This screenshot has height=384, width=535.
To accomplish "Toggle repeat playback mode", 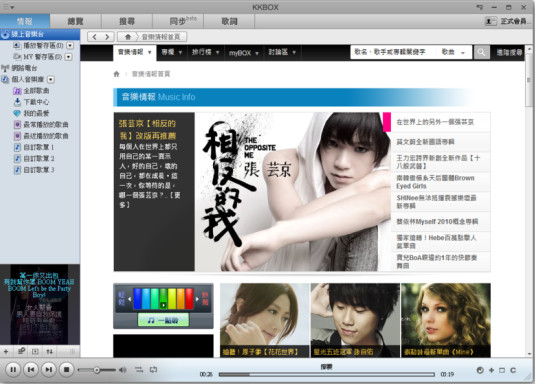I will [x=153, y=369].
